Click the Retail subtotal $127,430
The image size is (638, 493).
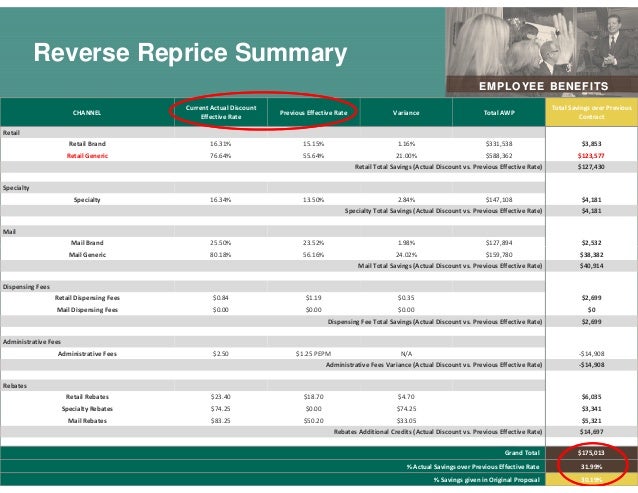coord(591,167)
